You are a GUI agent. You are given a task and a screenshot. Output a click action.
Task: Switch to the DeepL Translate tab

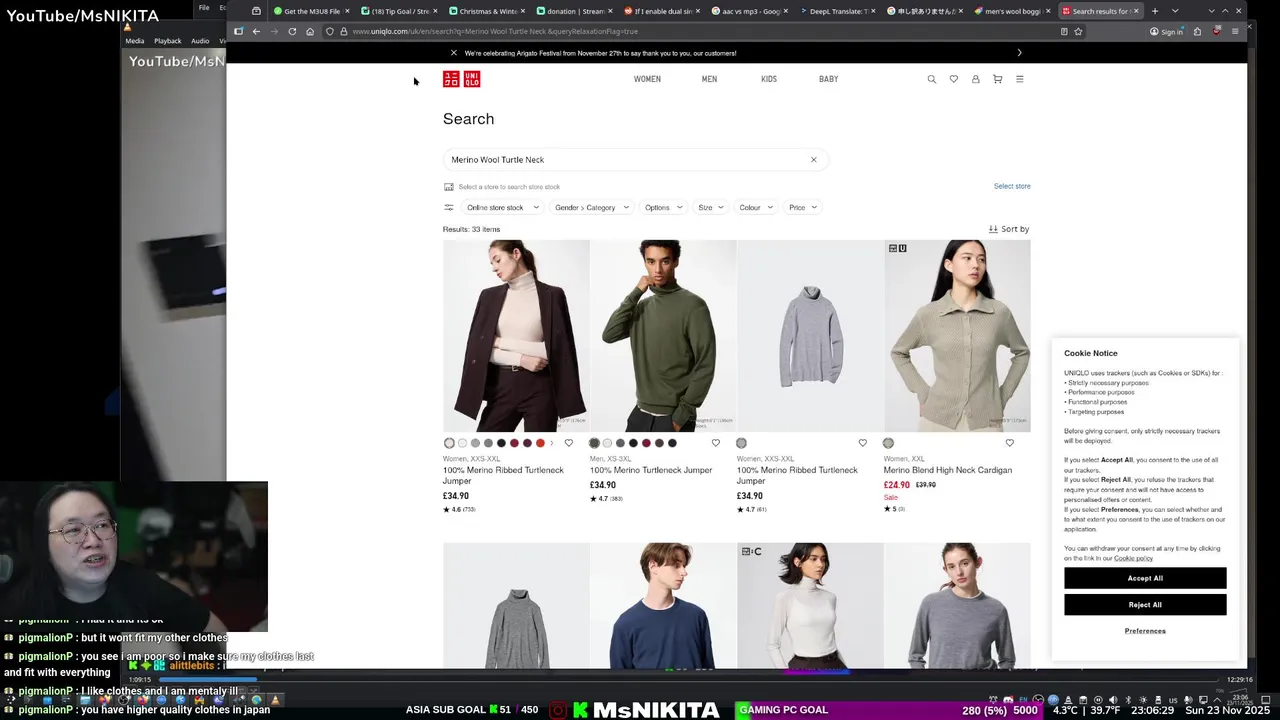pyautogui.click(x=837, y=11)
